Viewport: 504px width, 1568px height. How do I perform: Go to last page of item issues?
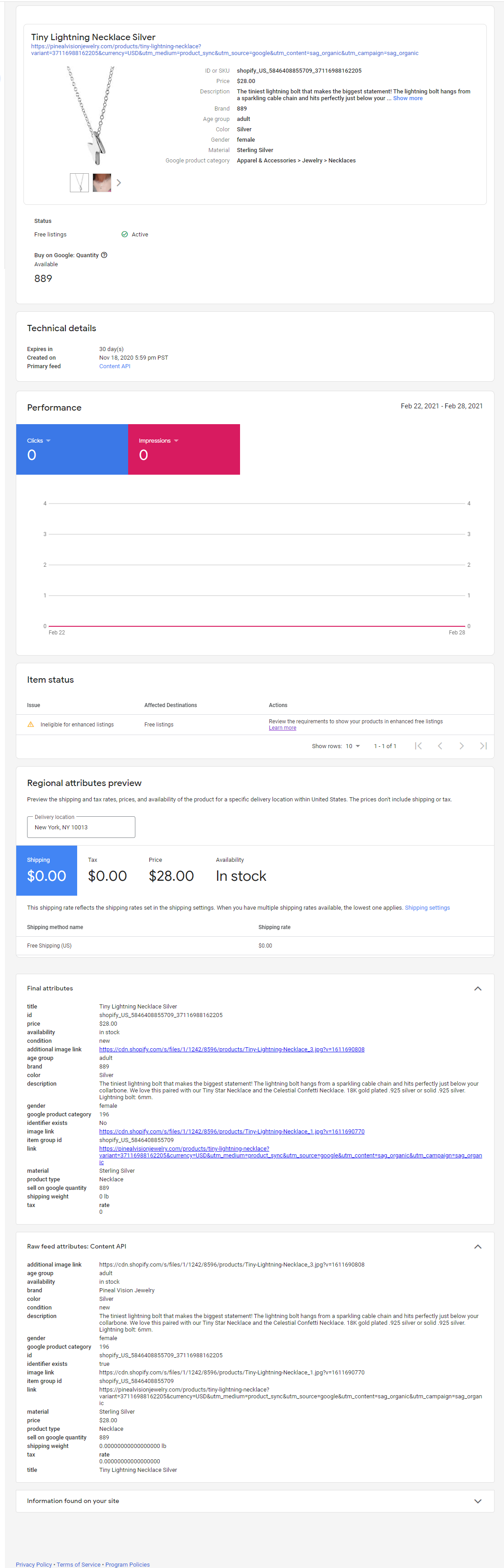coord(483,746)
